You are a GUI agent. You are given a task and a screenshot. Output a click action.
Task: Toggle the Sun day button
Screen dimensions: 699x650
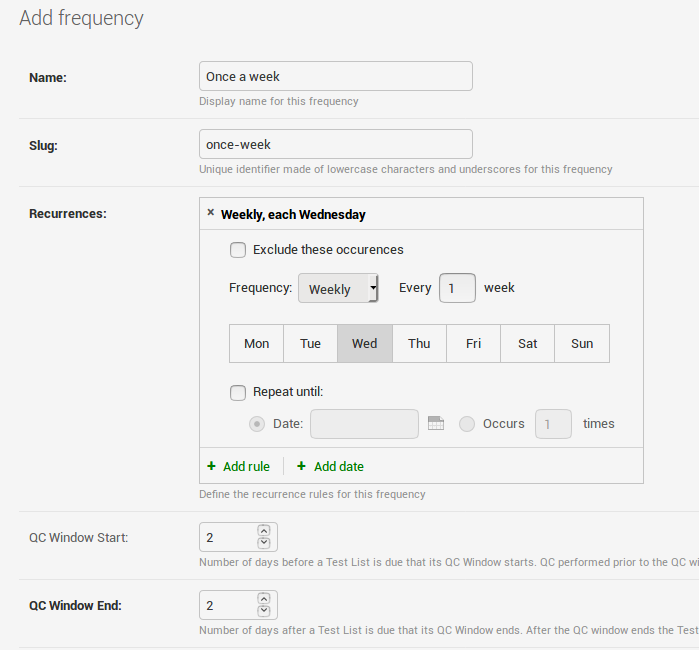(x=582, y=344)
